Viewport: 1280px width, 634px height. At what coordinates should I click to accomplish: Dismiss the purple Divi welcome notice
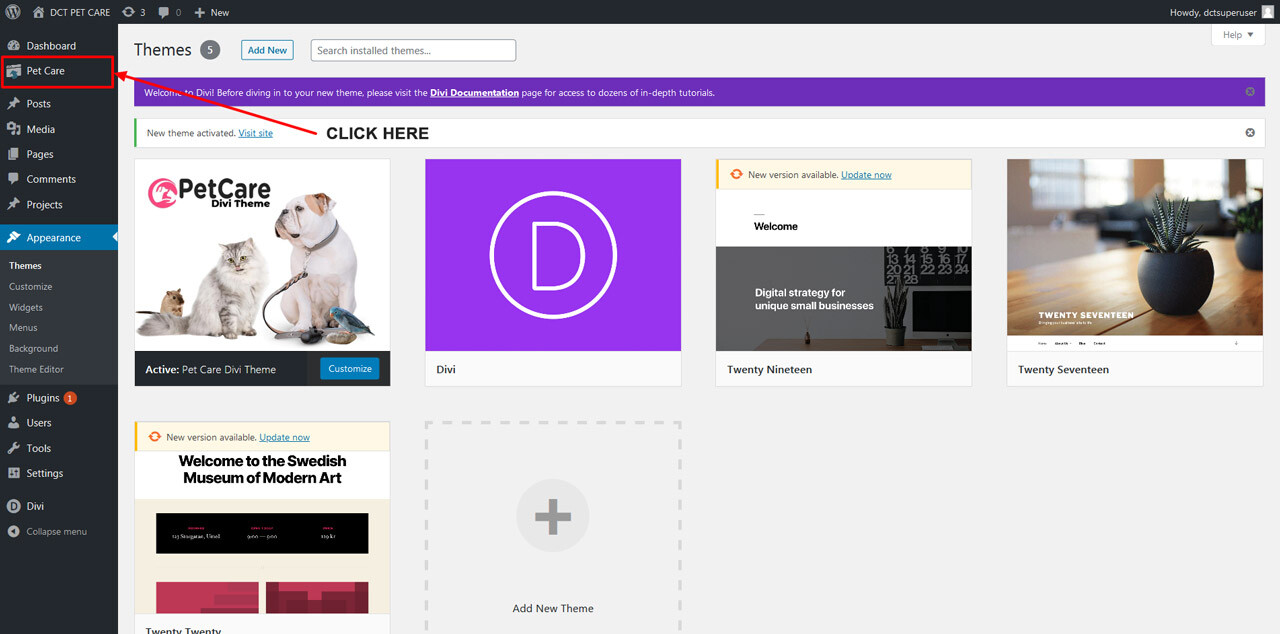[1250, 92]
